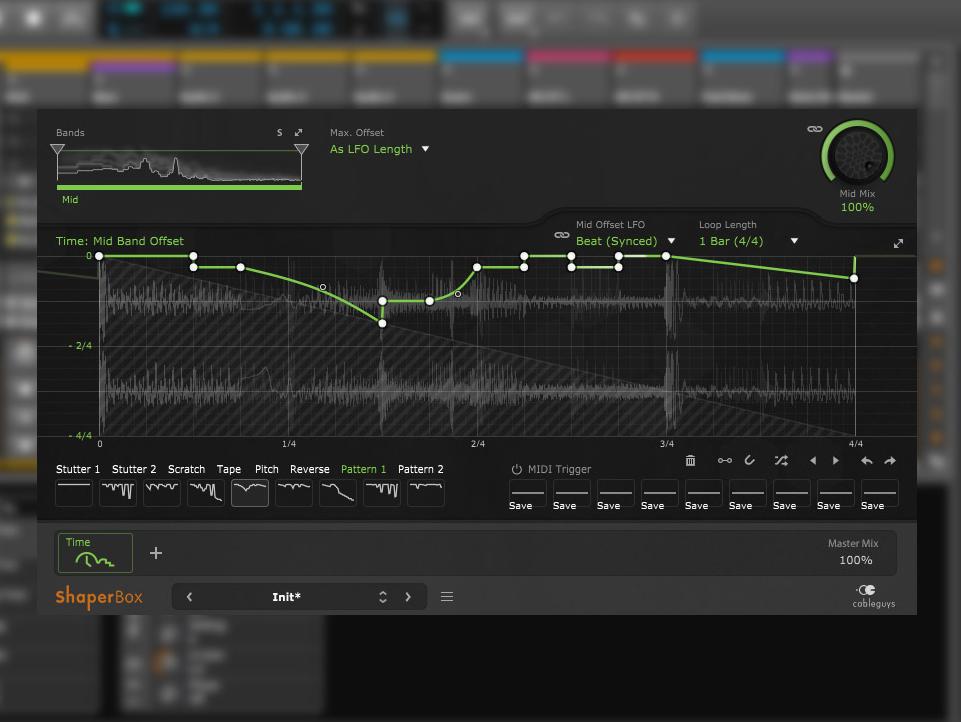Shift the LFO wave left with the arrow
The height and width of the screenshot is (722, 961).
[812, 461]
